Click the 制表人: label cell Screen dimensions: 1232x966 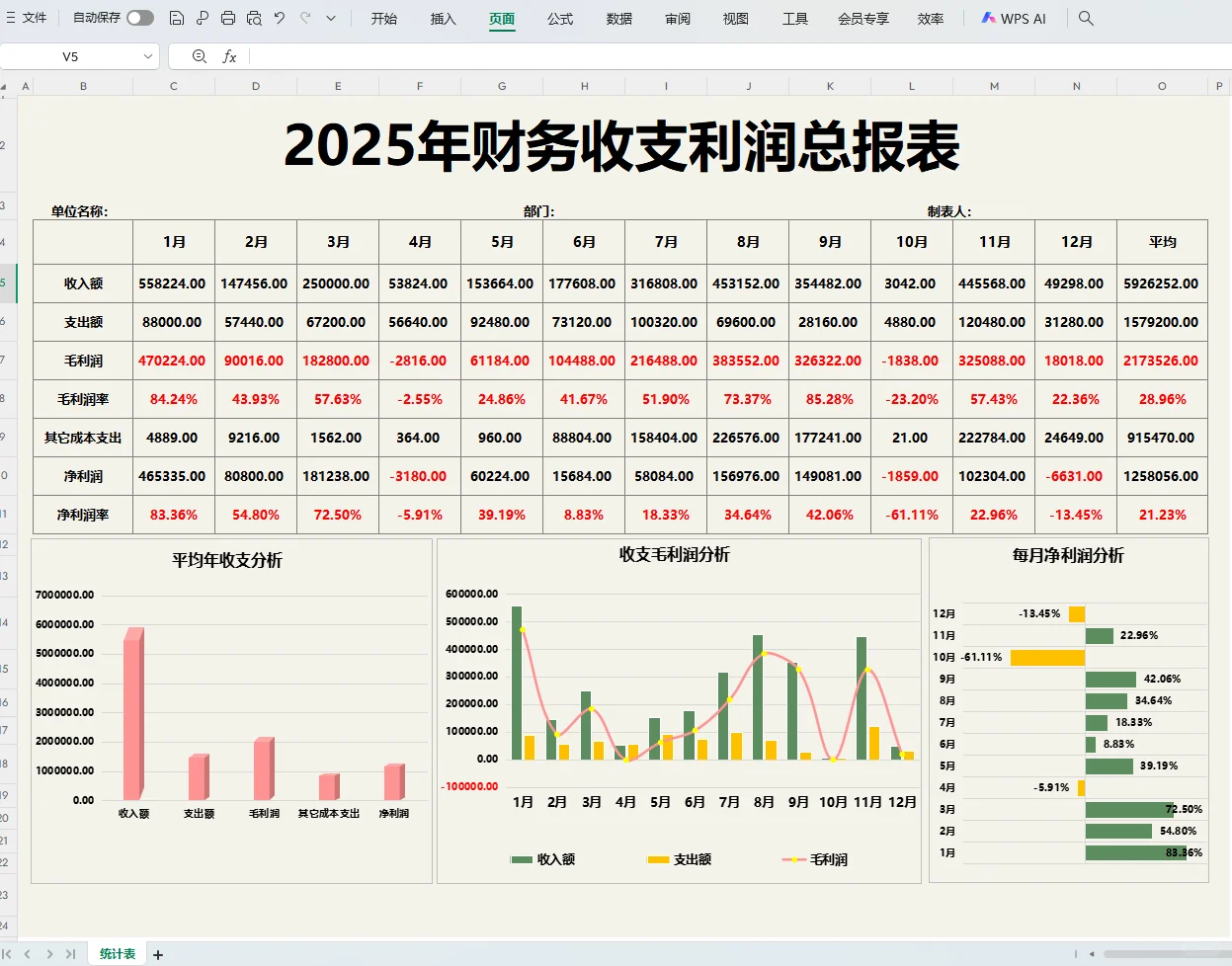coord(949,211)
